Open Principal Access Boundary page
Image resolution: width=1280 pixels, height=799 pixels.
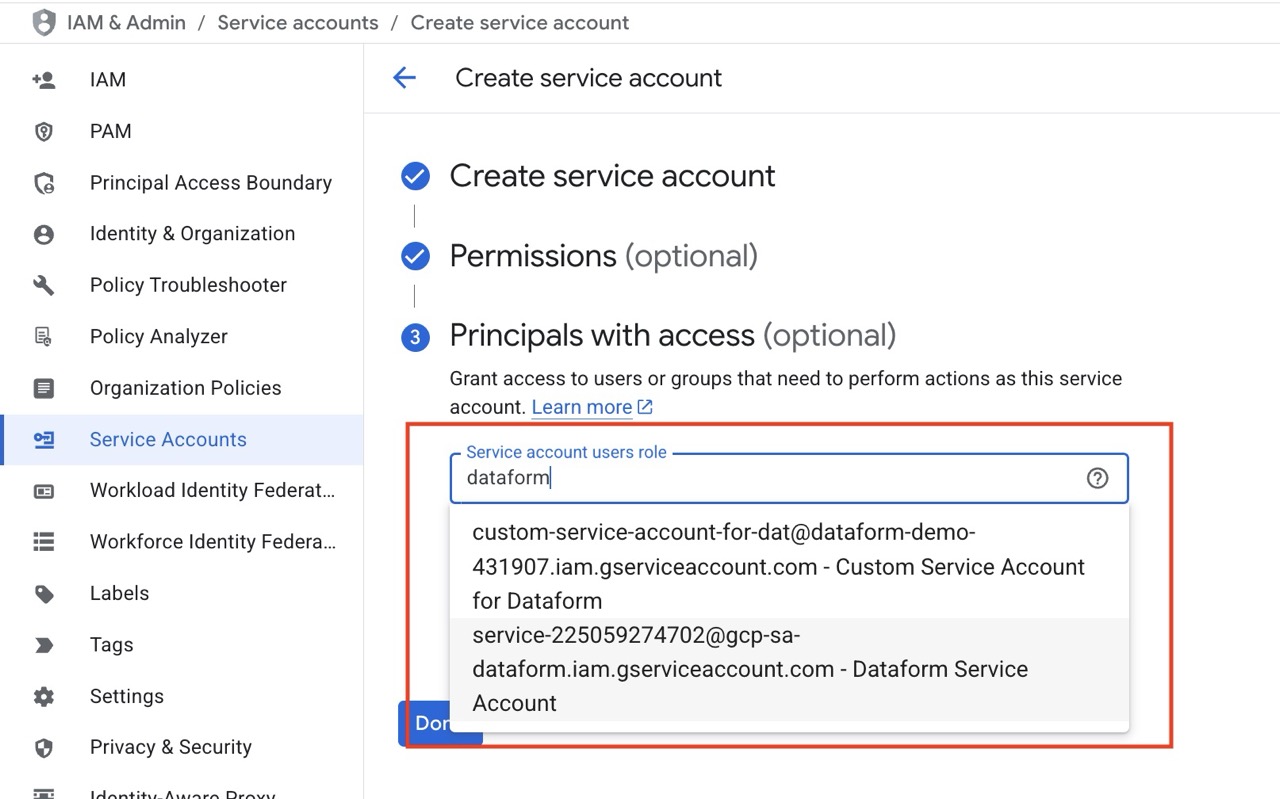coord(210,183)
